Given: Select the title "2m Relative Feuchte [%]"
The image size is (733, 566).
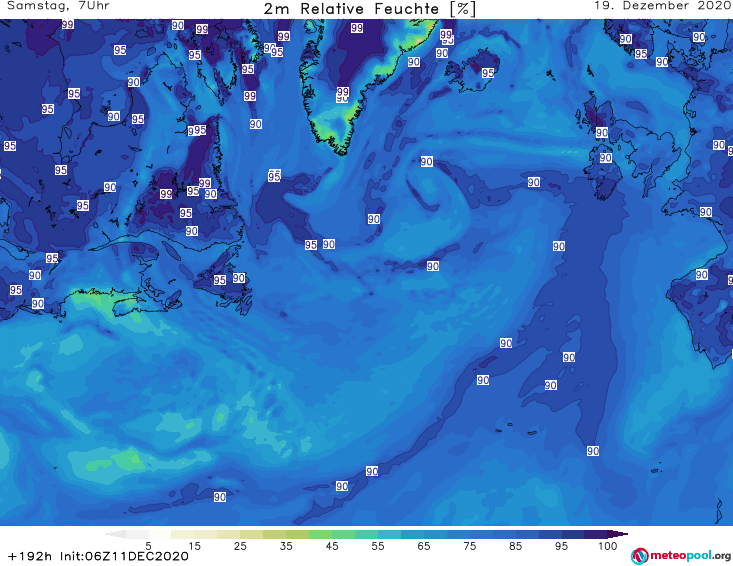Looking at the screenshot, I should 370,9.
